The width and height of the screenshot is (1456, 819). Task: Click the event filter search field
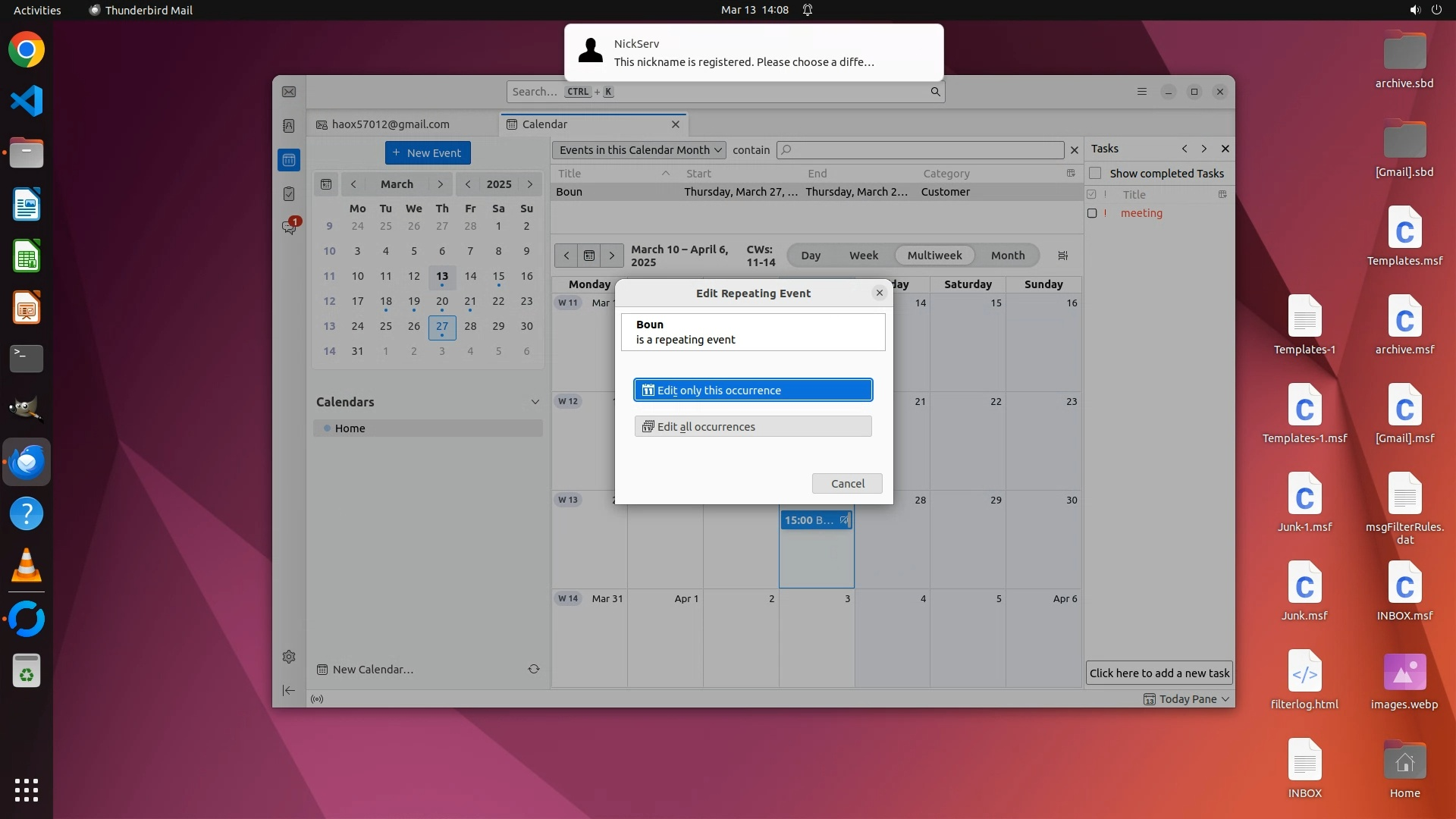click(921, 150)
